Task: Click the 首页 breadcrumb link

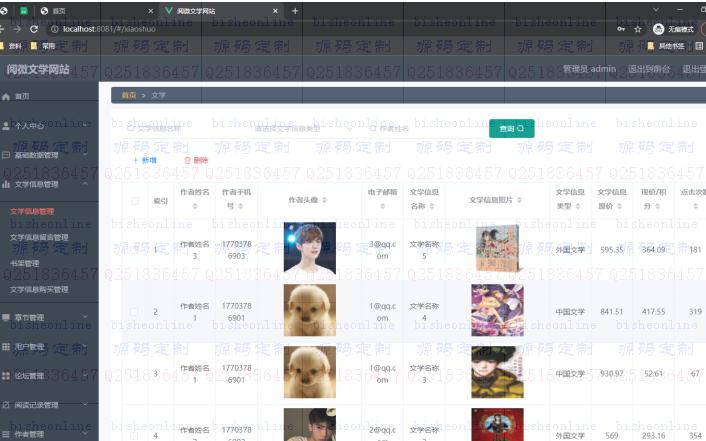Action: (x=129, y=95)
